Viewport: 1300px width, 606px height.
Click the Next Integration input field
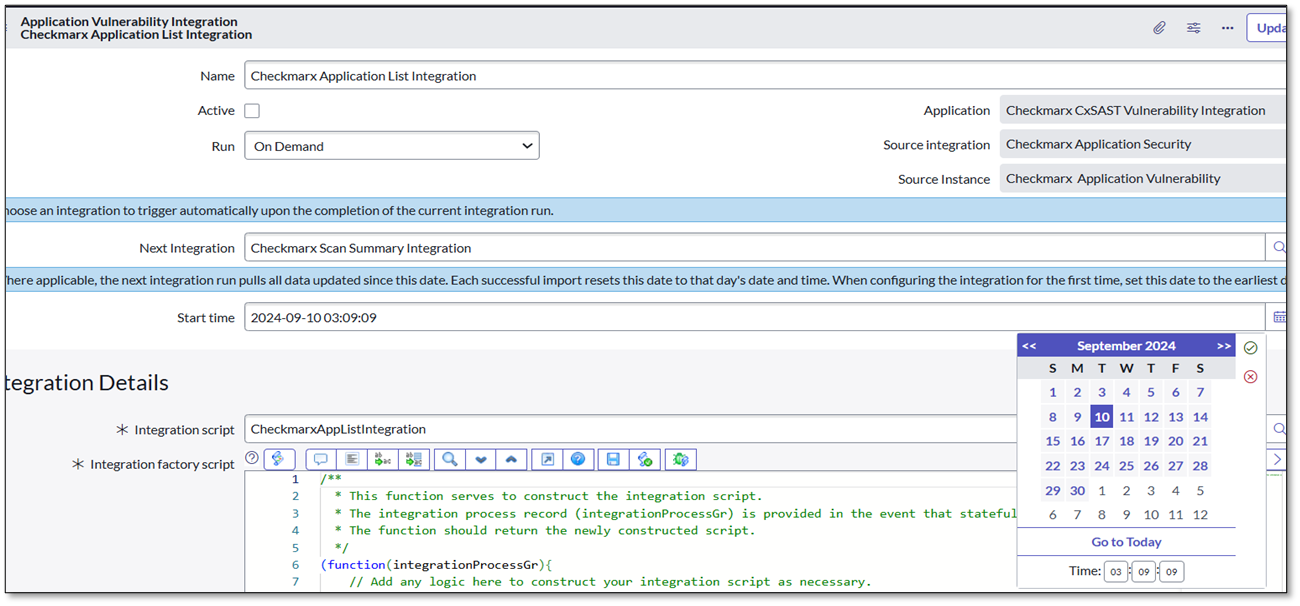click(x=755, y=248)
